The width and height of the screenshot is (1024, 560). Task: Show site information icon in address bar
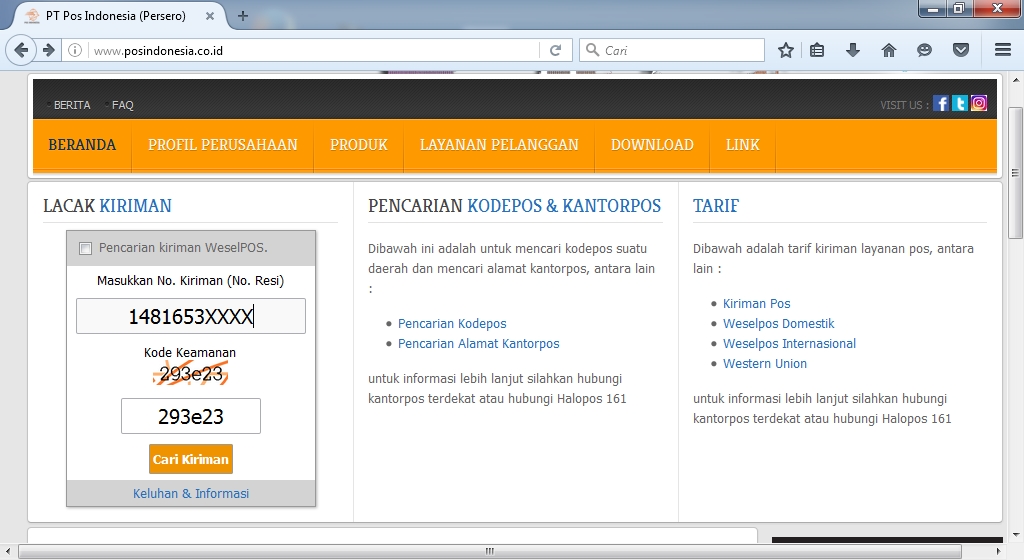click(x=75, y=50)
